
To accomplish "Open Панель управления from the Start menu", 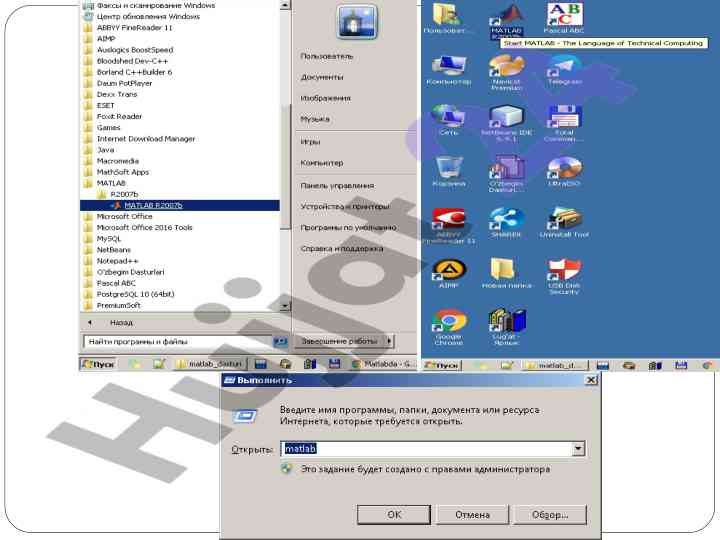I will tap(337, 185).
